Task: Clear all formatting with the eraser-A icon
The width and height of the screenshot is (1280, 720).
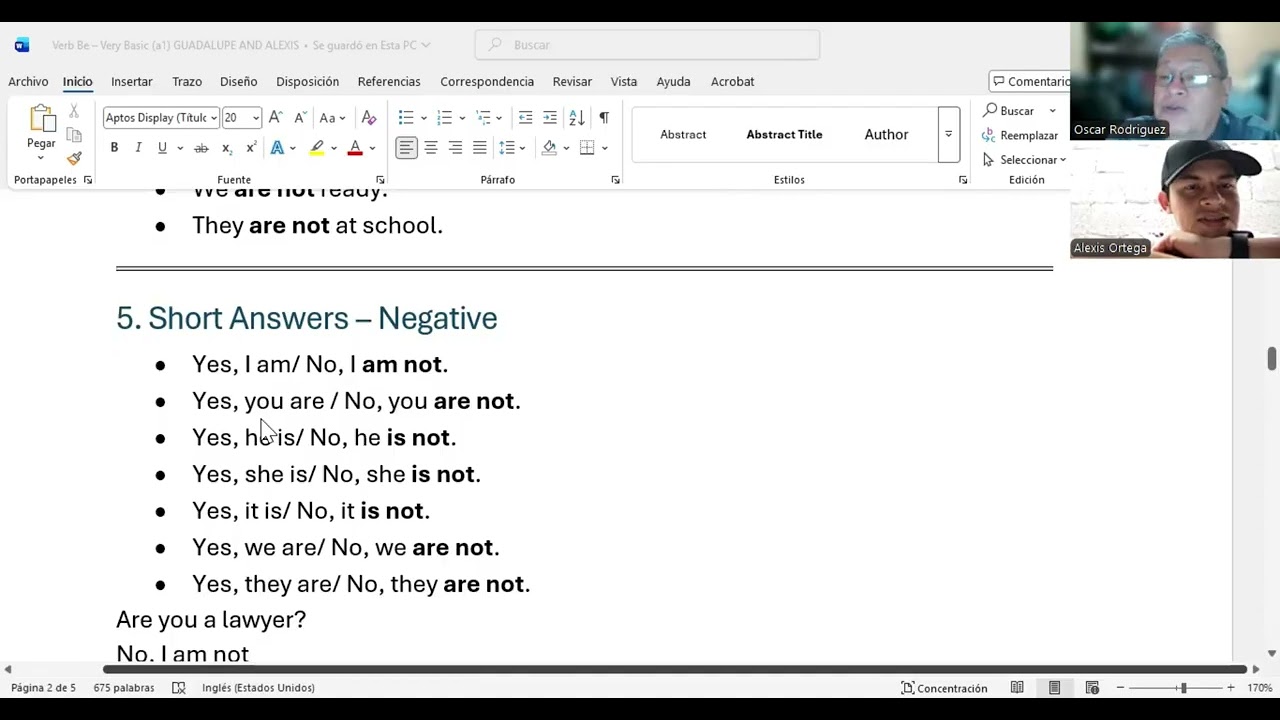Action: click(369, 118)
